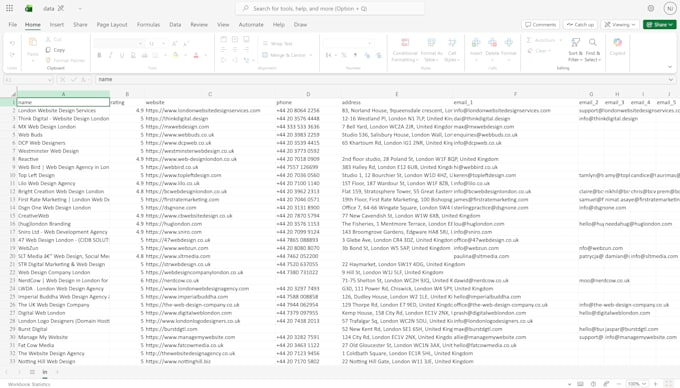Toggle Wrap Text
Viewport: 680px width, 388px height.
[278, 43]
